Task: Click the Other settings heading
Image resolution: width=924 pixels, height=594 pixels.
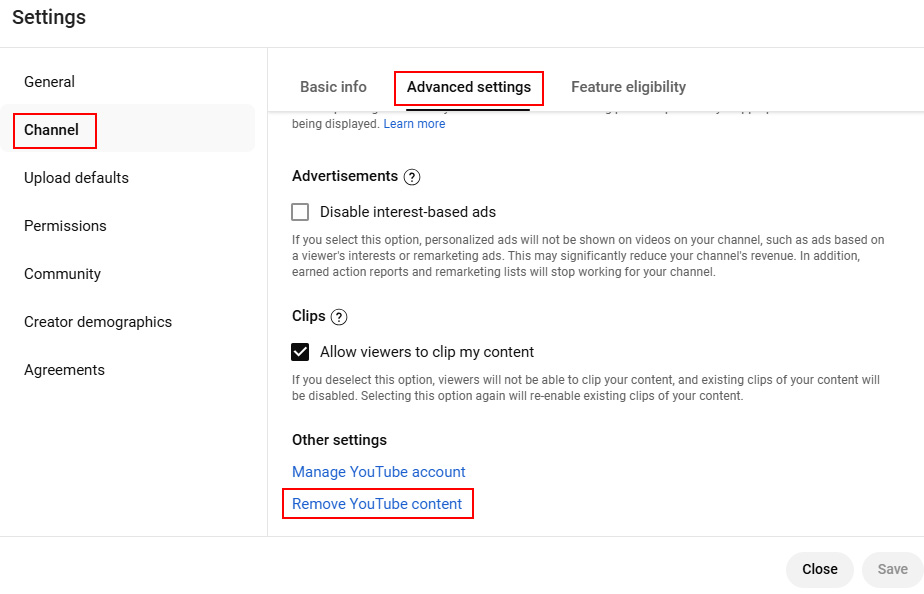Action: tap(339, 440)
